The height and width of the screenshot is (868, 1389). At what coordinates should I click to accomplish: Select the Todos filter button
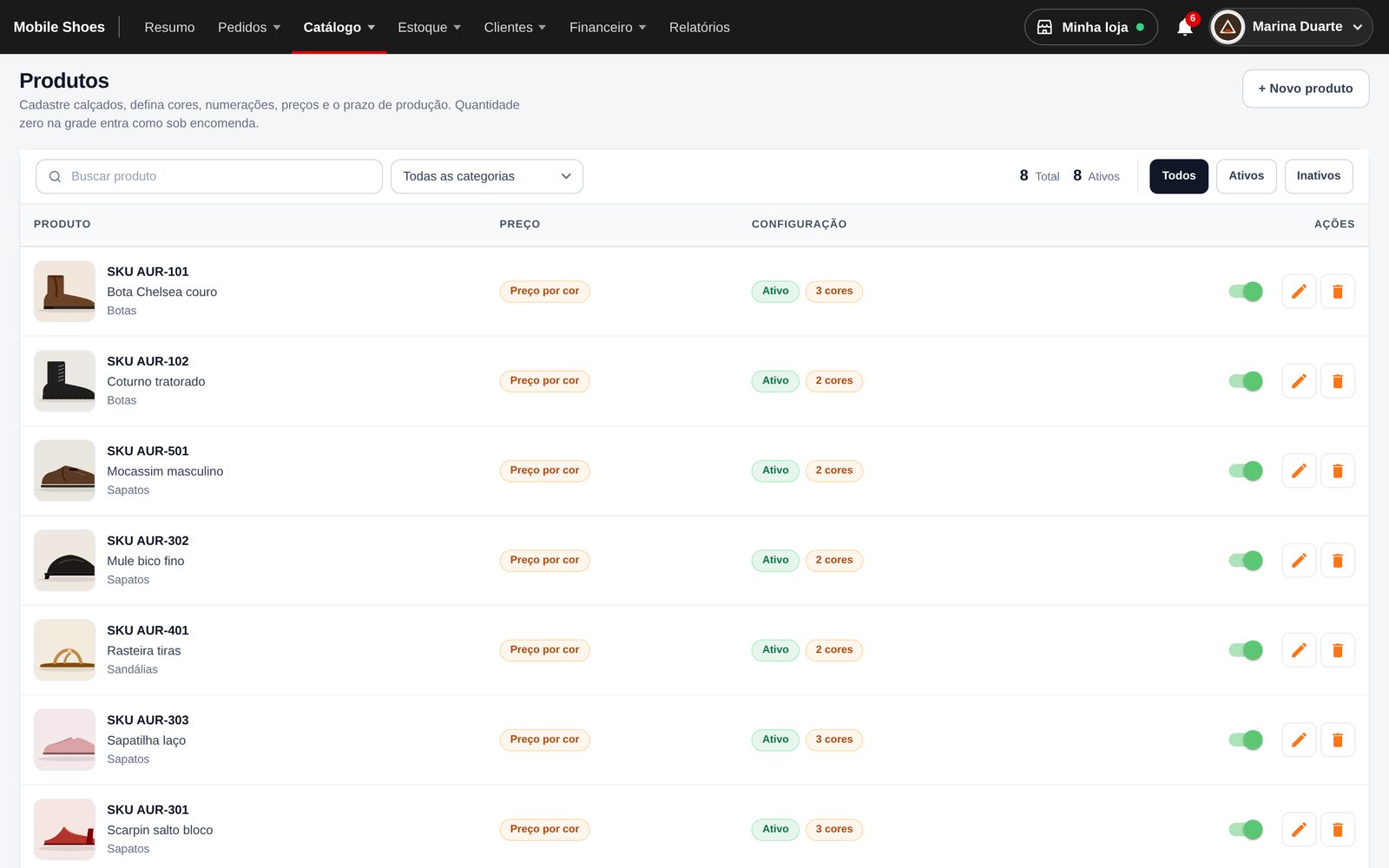pyautogui.click(x=1179, y=176)
